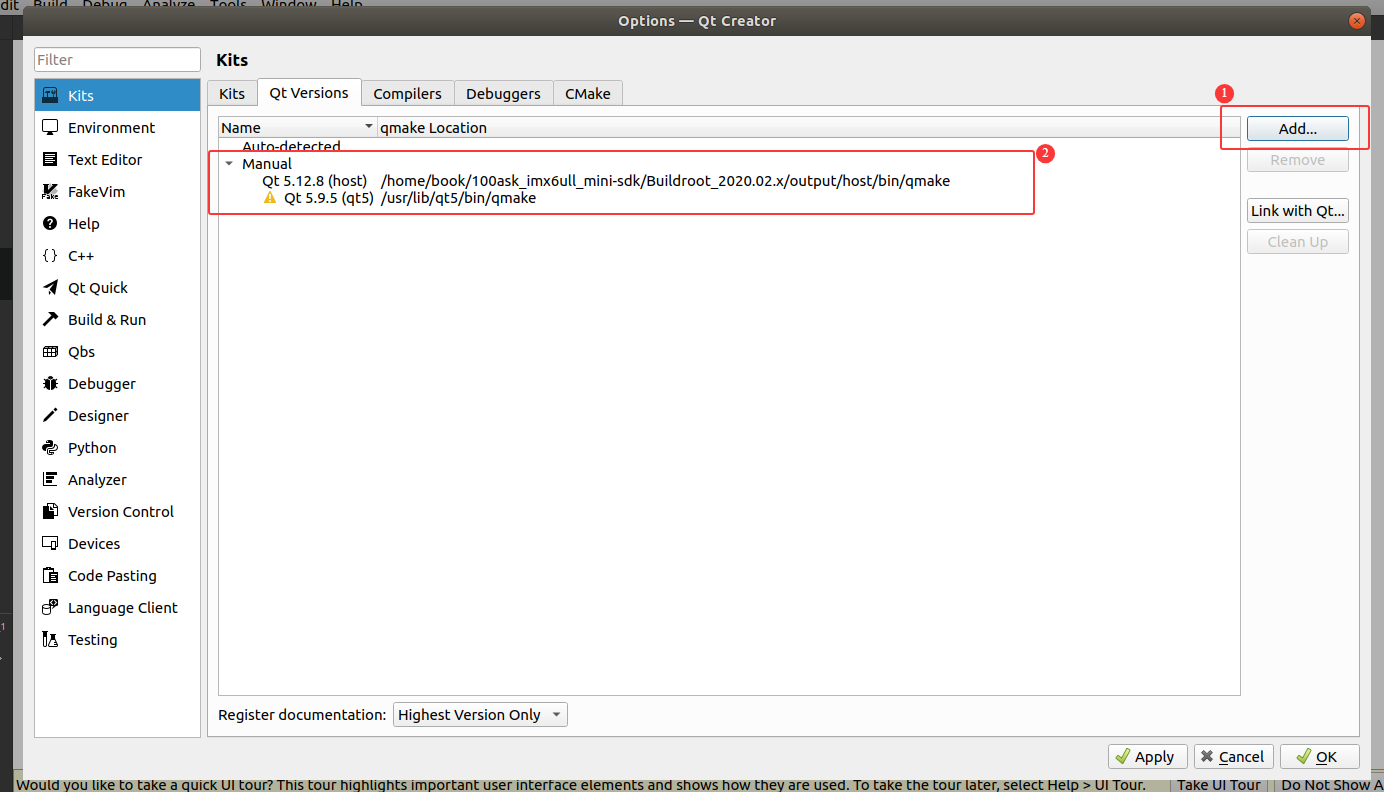This screenshot has width=1384, height=792.
Task: Open the Qbs category icon
Action: click(x=50, y=352)
